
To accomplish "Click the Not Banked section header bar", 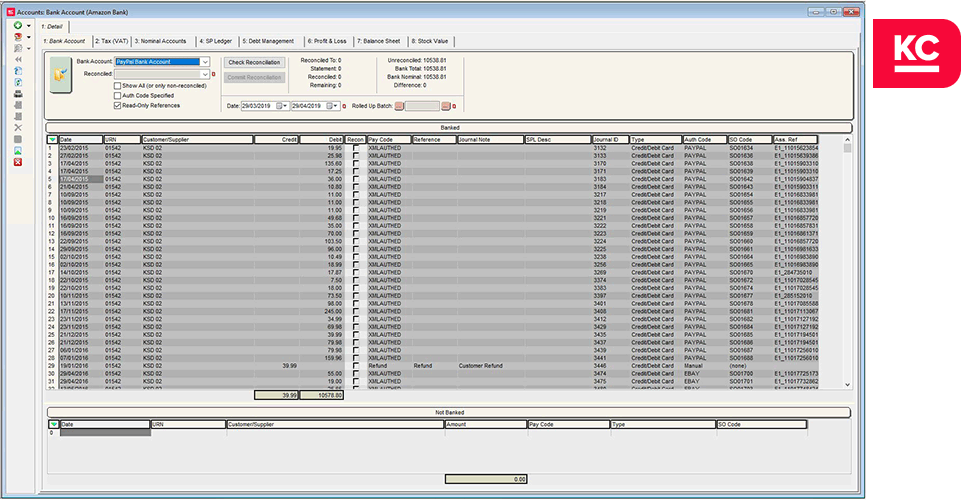I will [449, 413].
